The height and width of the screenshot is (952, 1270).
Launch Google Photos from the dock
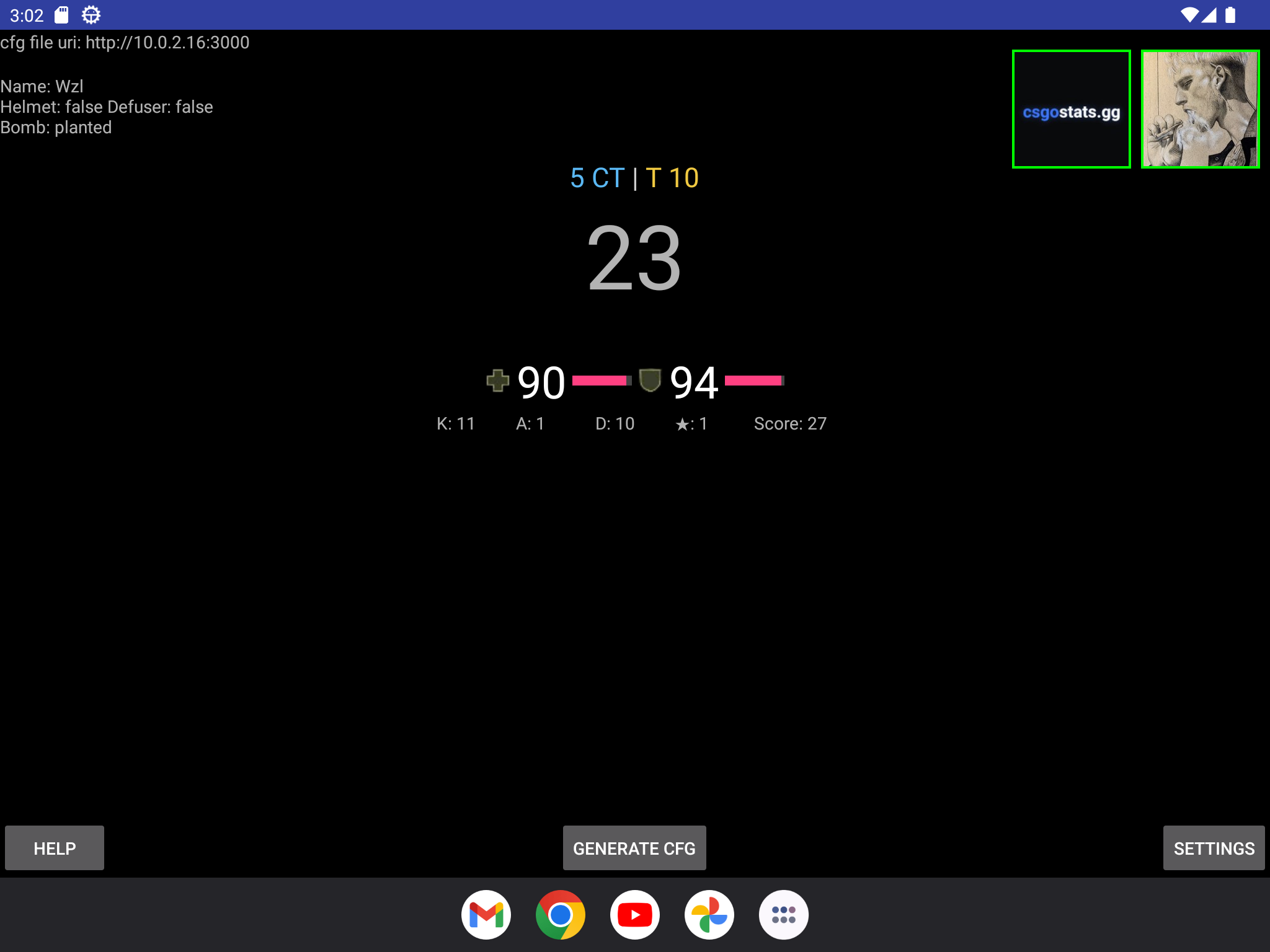click(x=709, y=915)
